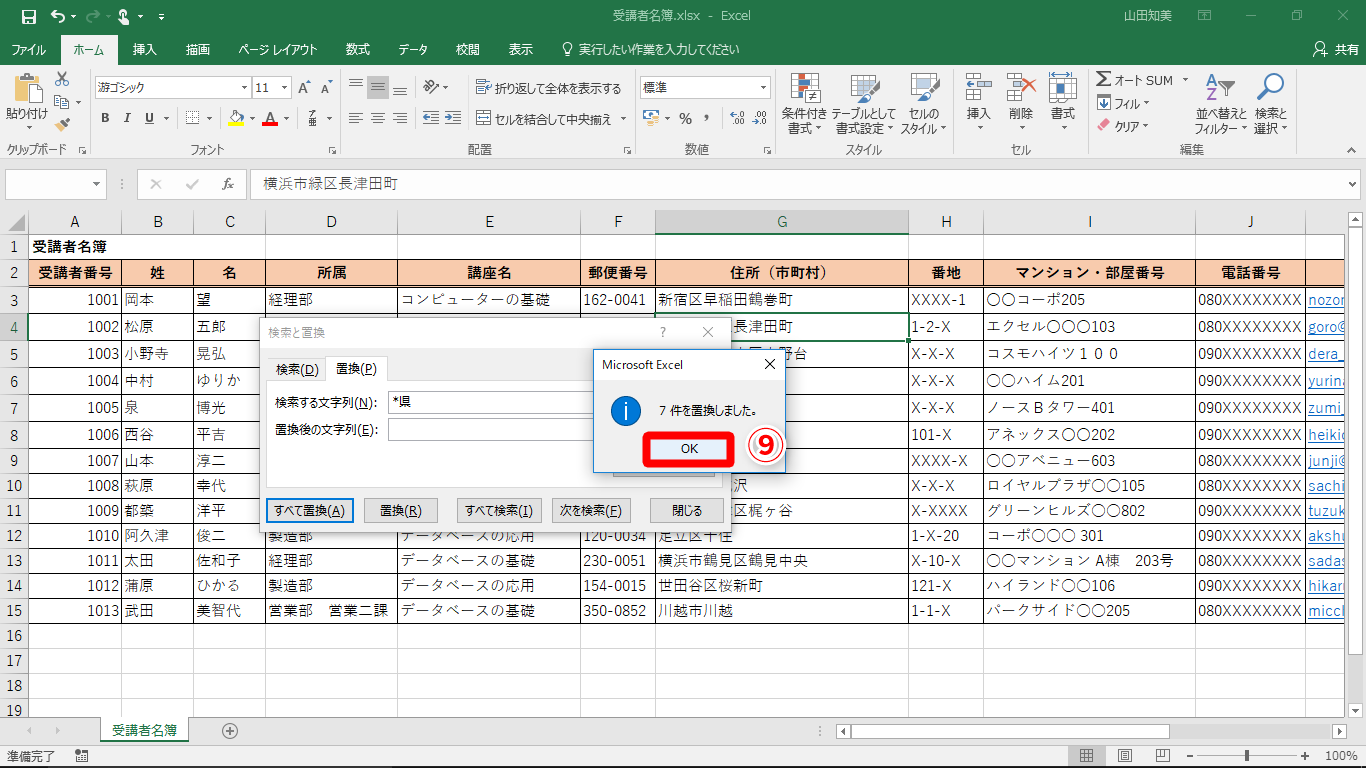This screenshot has height=768, width=1366.
Task: Add a new sheet with plus icon
Action: coord(230,731)
